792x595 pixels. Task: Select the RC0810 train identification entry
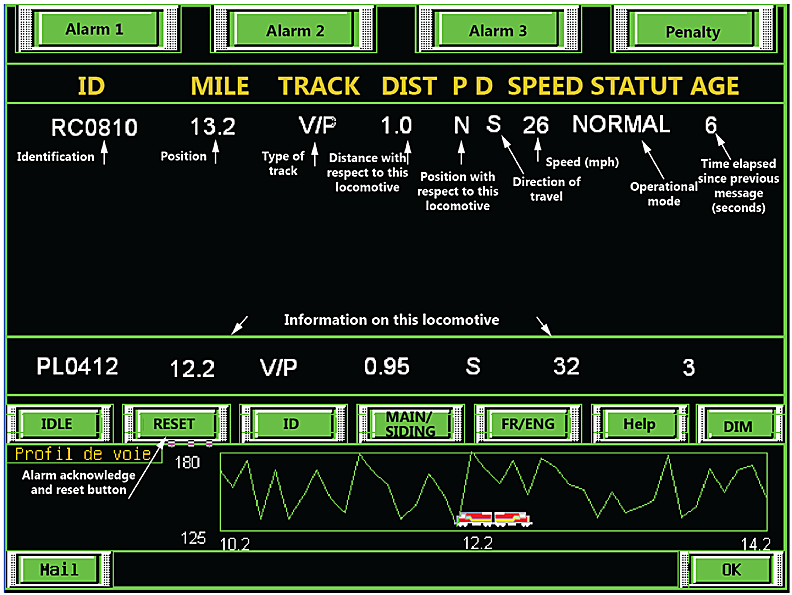click(x=94, y=127)
